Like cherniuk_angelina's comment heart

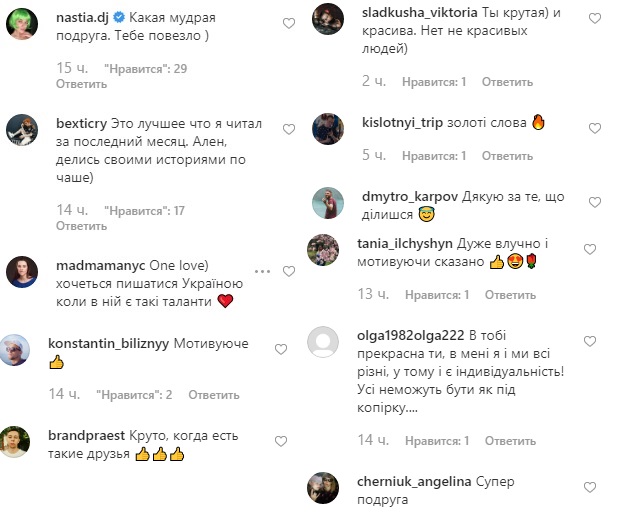coord(594,486)
